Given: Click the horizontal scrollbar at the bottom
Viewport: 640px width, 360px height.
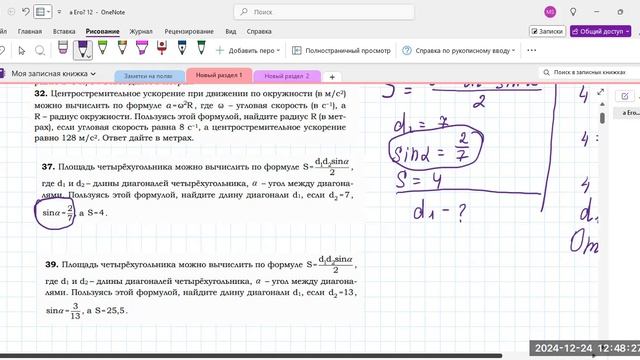Looking at the screenshot, I should (x=251, y=356).
